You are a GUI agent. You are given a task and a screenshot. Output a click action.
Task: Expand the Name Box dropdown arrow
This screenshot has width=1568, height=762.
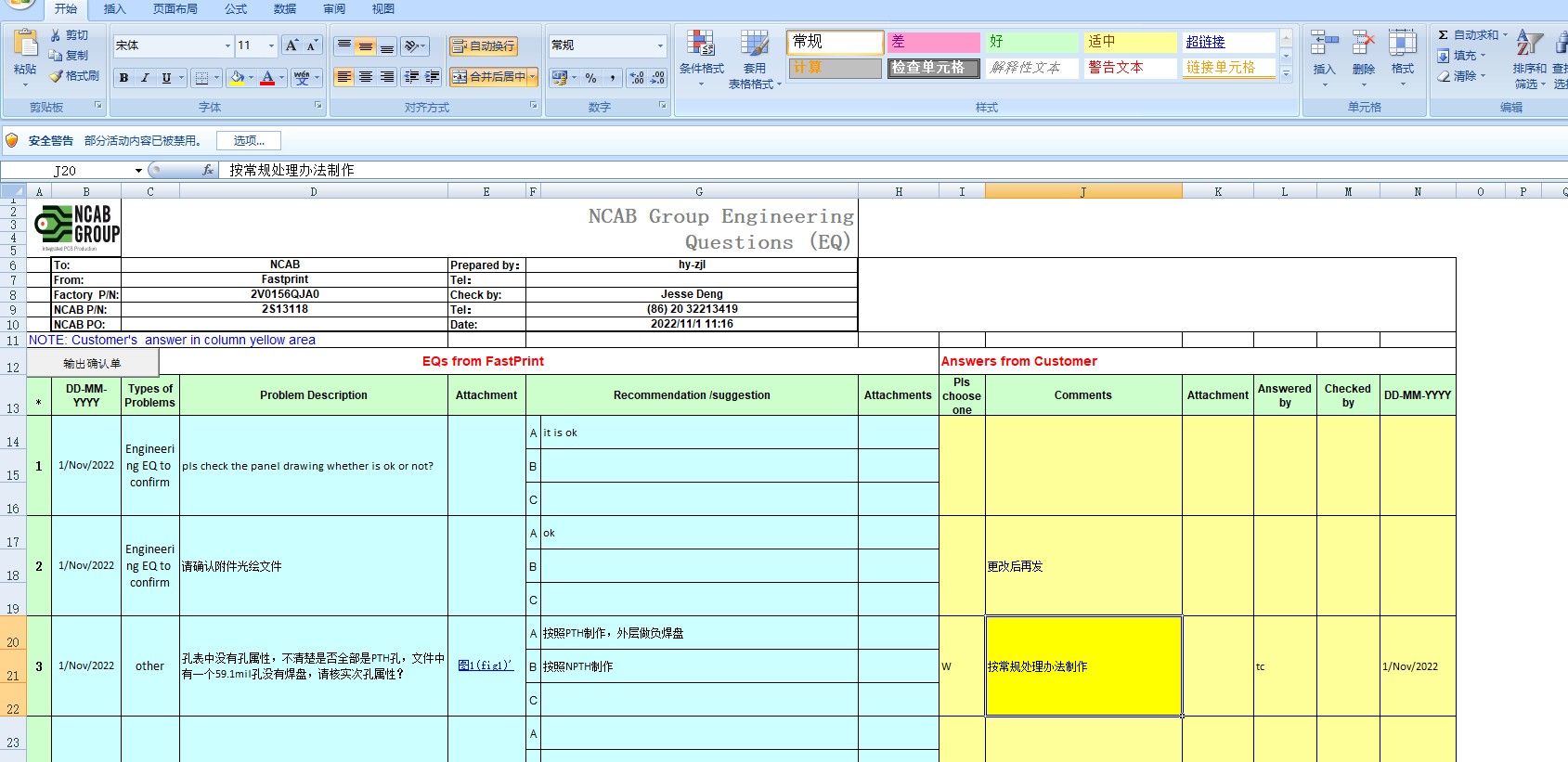pyautogui.click(x=138, y=170)
